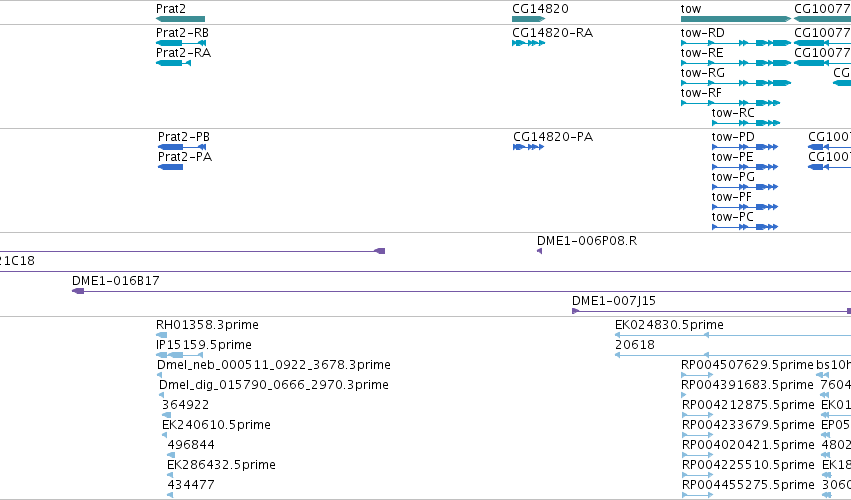Click the Prat2 gene label
This screenshot has width=851, height=500.
(x=170, y=9)
